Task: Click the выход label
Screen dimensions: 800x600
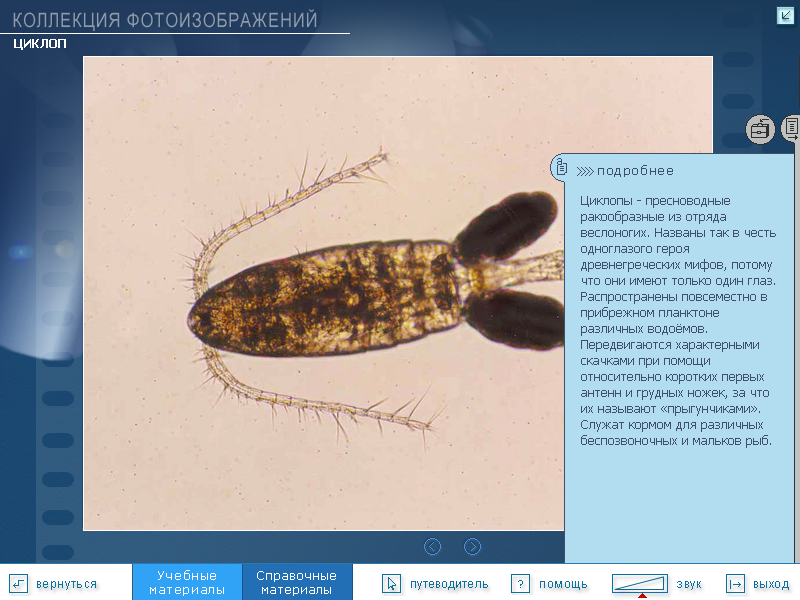Action: [771, 584]
